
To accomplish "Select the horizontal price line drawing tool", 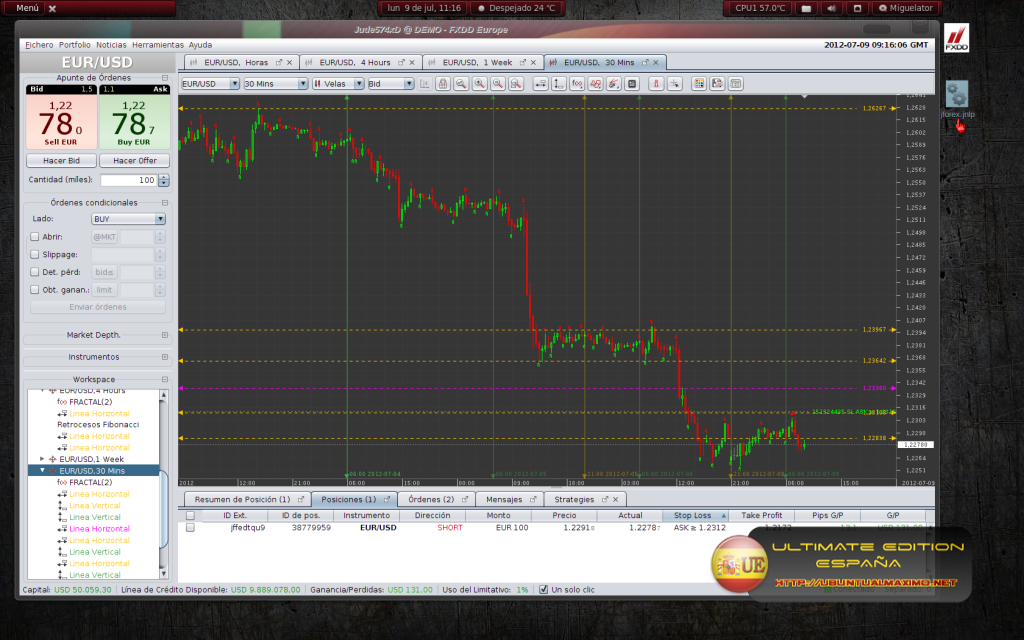I will click(540, 84).
